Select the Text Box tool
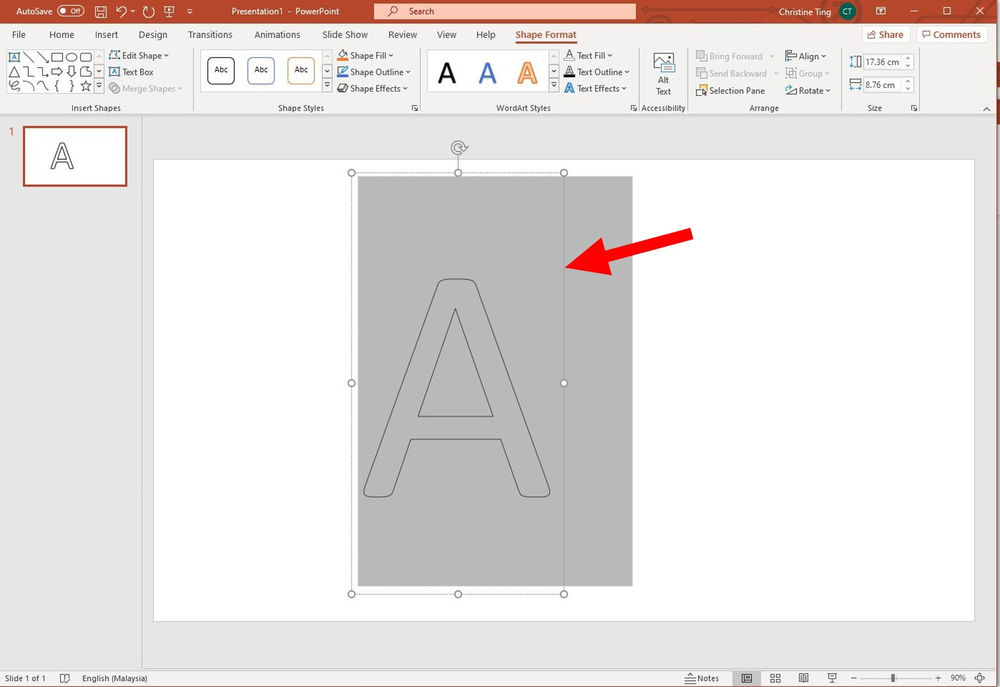 pos(133,71)
